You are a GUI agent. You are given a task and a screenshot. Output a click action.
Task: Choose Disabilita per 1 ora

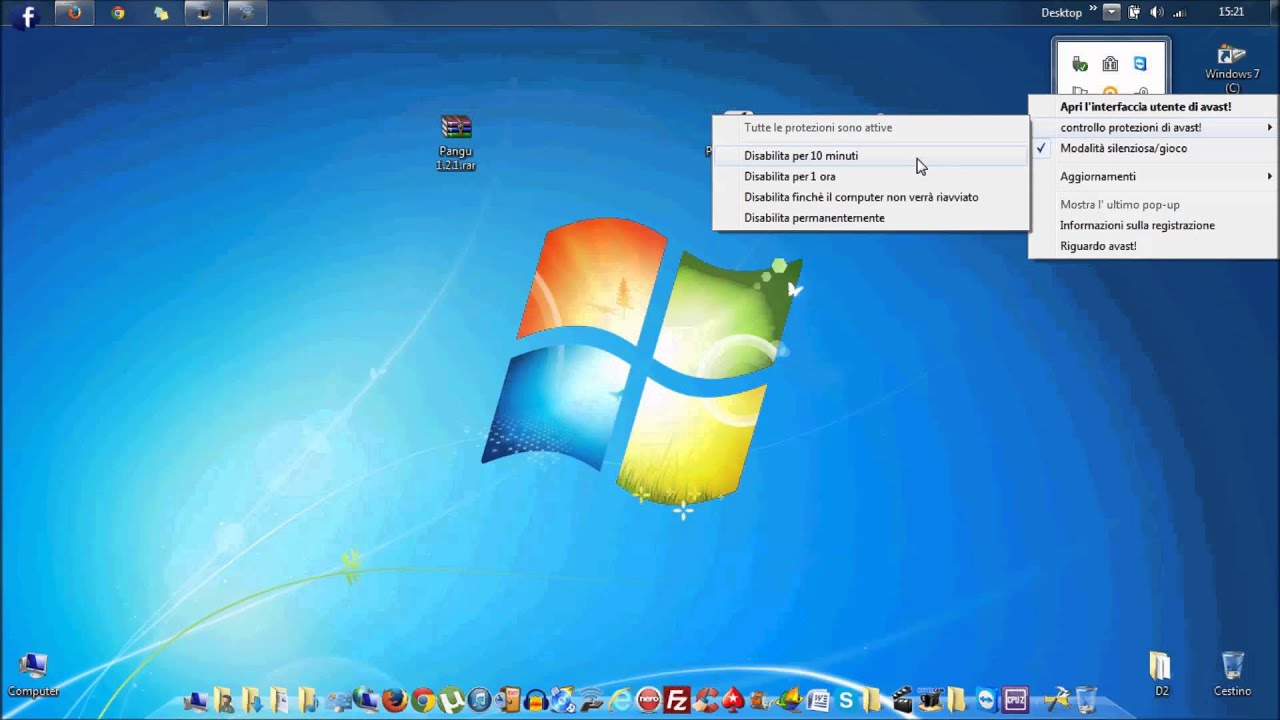870,176
